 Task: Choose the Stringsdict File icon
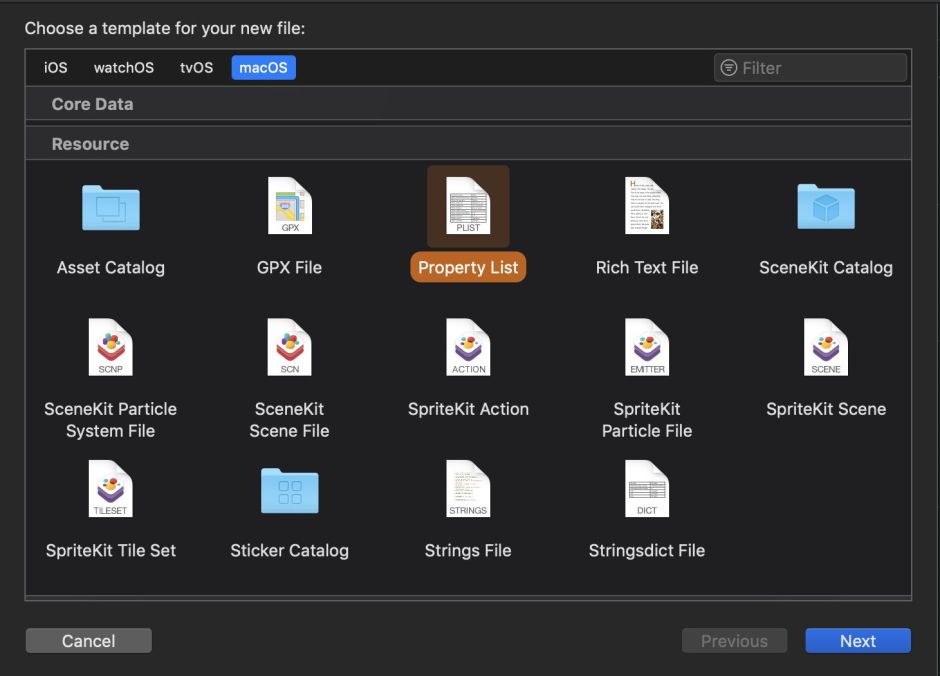pyautogui.click(x=646, y=489)
